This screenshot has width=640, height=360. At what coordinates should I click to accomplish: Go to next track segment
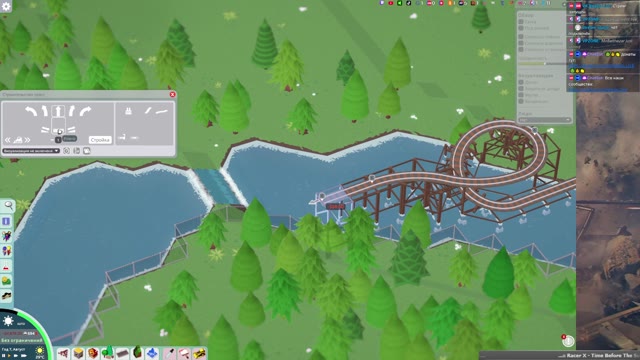coord(27,140)
